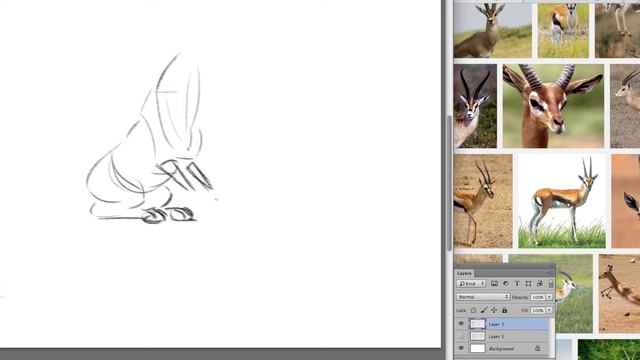640x360 pixels.
Task: Lock image pixels with the brush icon
Action: click(484, 310)
